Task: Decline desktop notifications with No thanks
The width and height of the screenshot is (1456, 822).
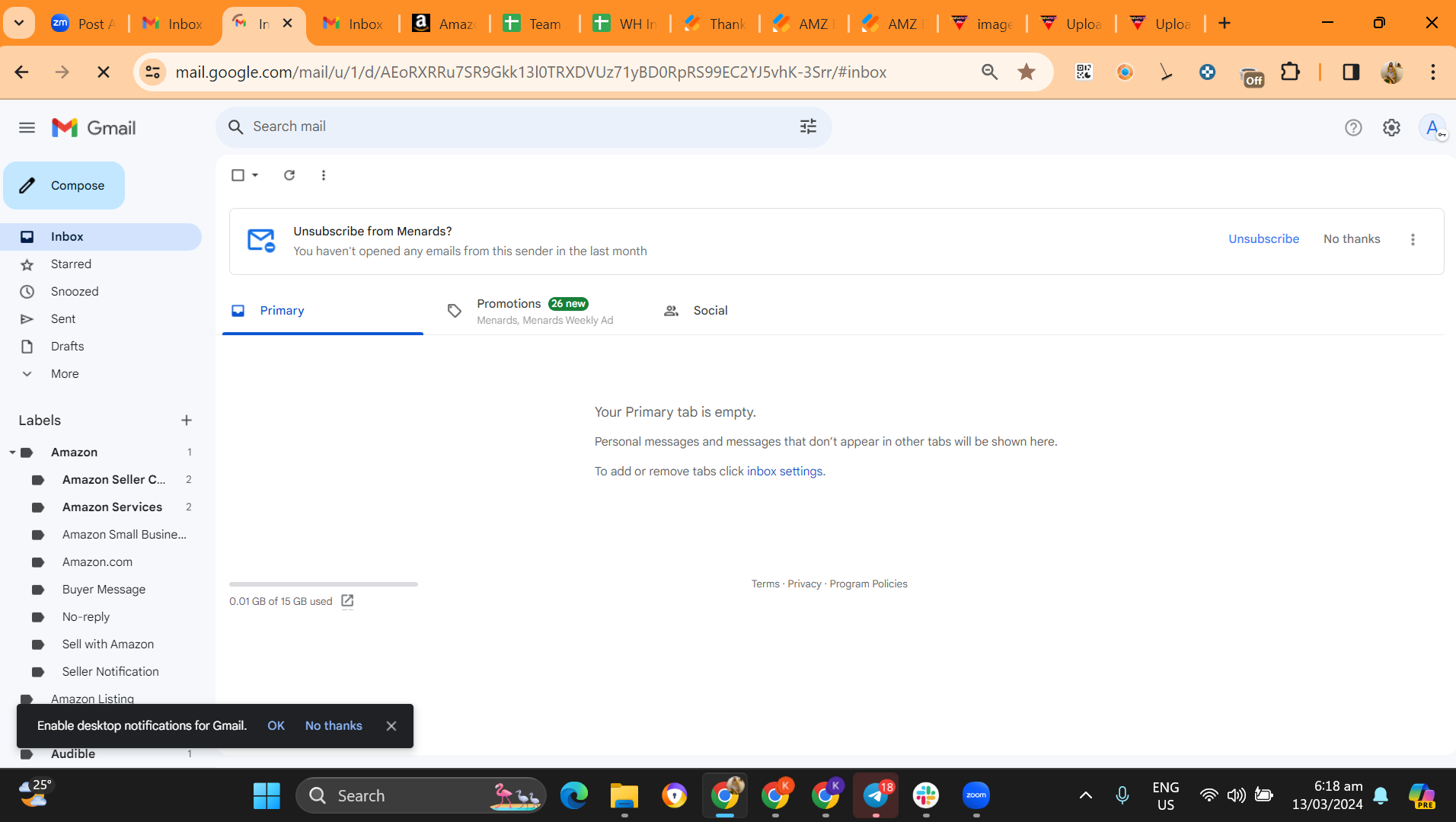Action: point(334,726)
